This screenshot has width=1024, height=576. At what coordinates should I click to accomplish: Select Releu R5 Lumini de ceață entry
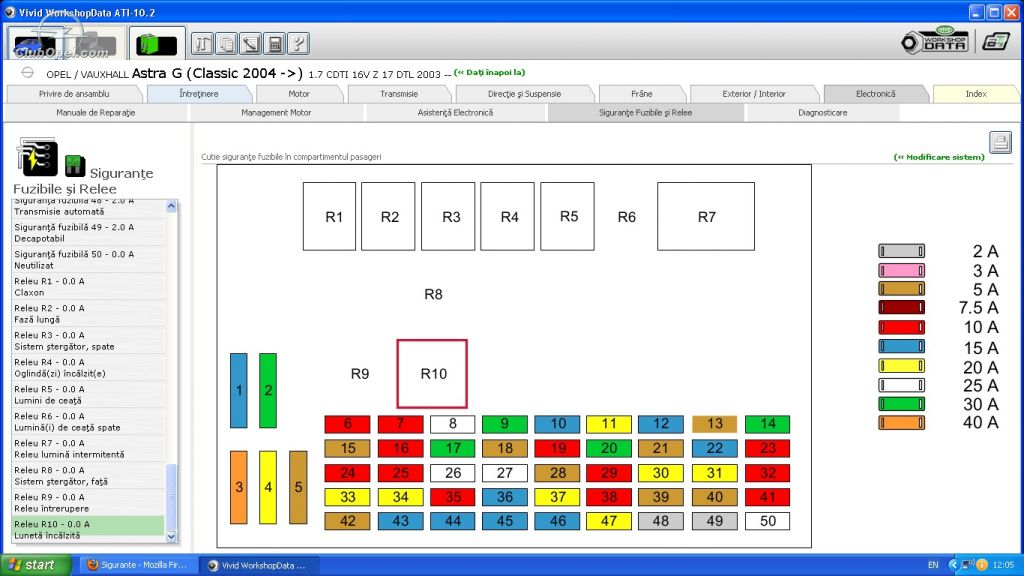pos(88,394)
